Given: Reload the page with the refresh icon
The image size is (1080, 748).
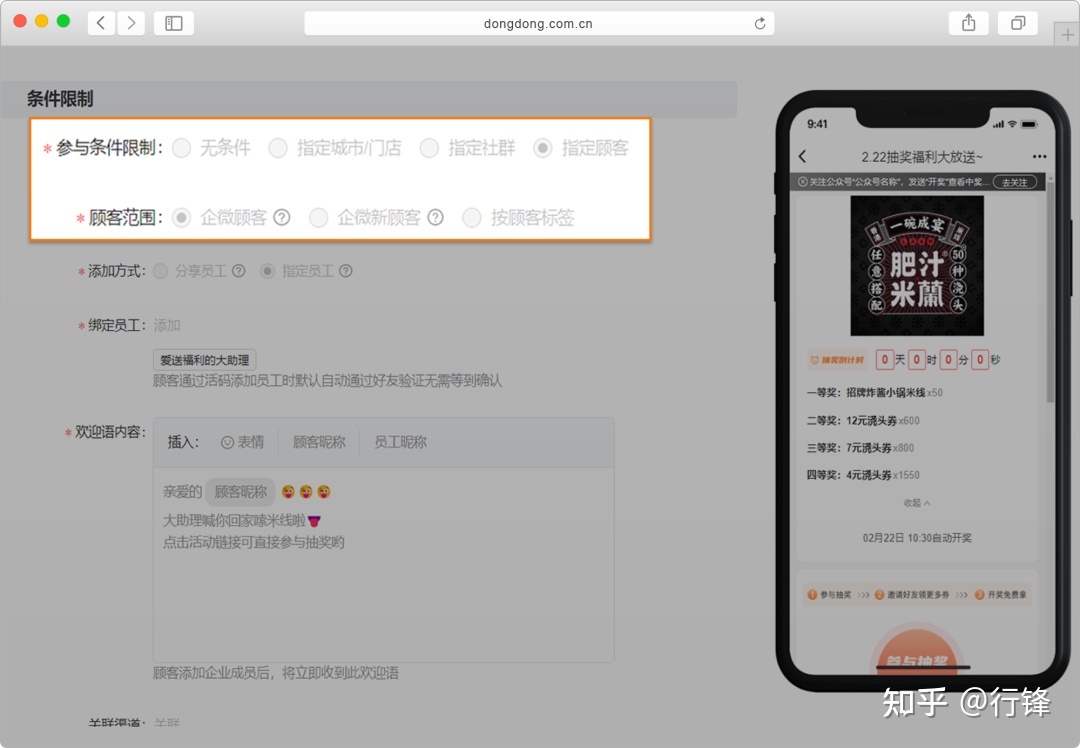Looking at the screenshot, I should click(760, 23).
